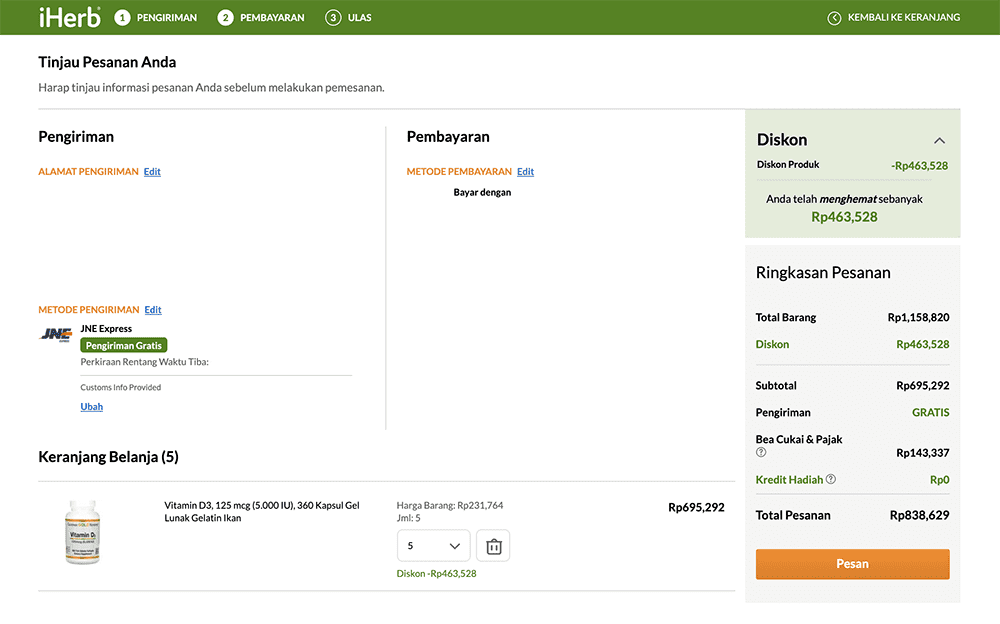
Task: Go to the Pengiriman step label
Action: coord(167,18)
